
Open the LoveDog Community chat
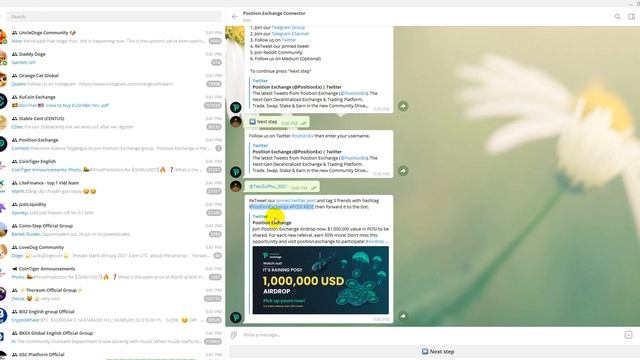111,251
